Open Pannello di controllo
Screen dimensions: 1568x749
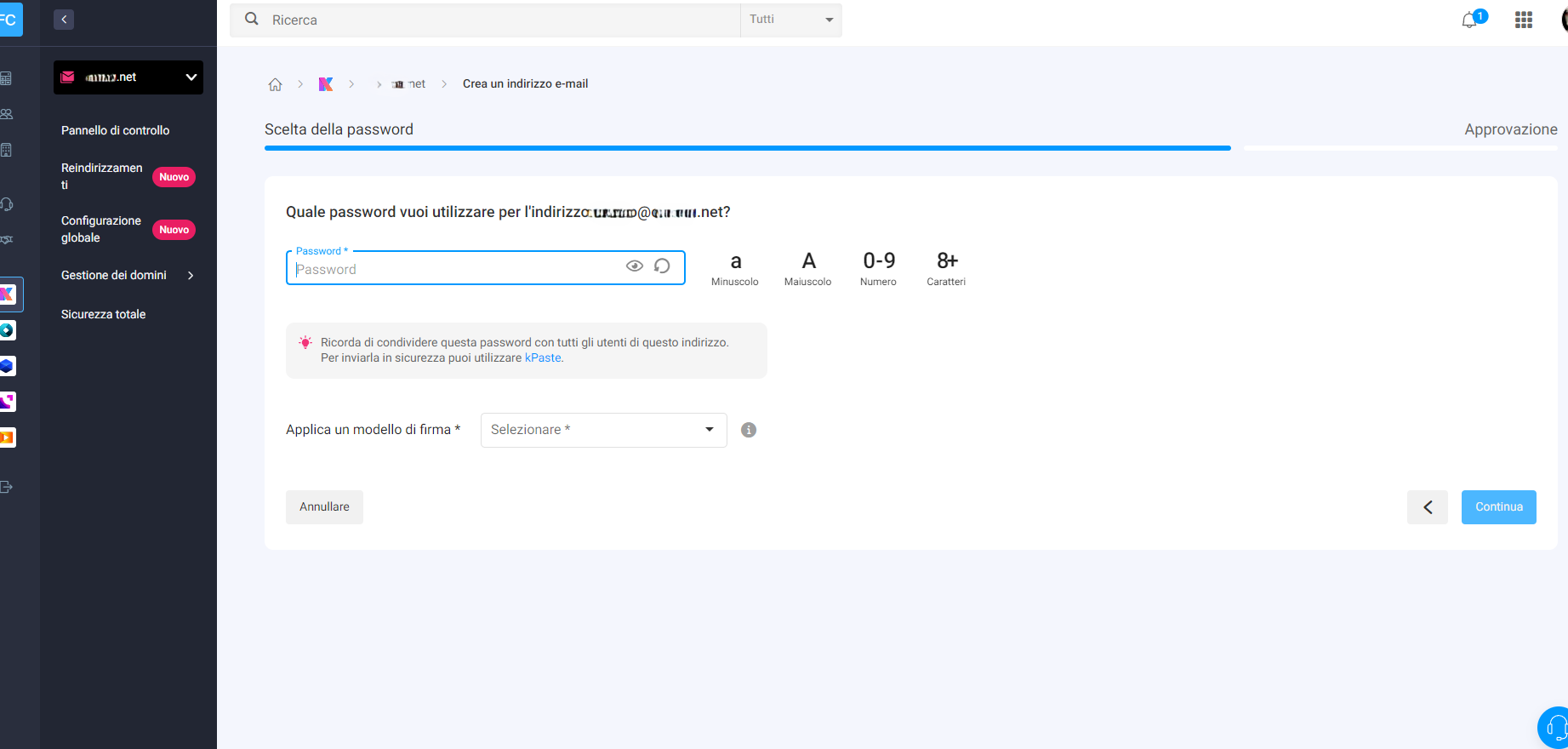point(115,130)
